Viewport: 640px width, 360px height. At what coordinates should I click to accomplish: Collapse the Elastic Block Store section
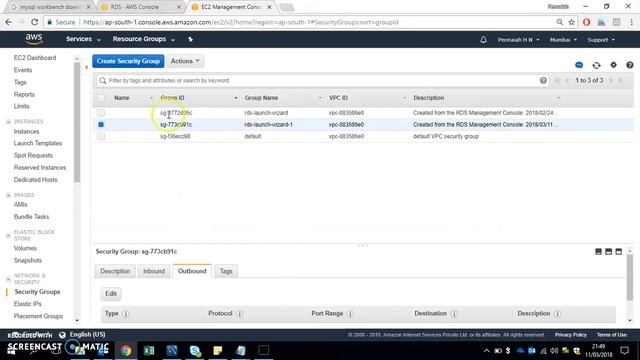pos(8,236)
